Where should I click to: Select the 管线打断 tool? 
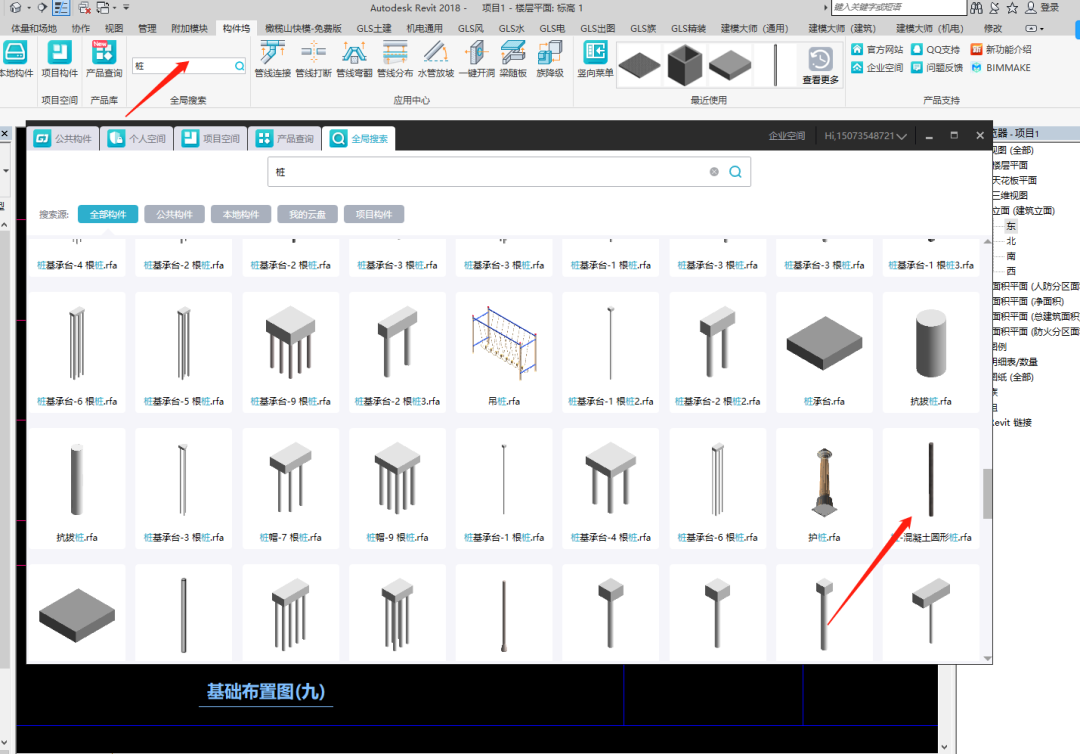pos(313,59)
